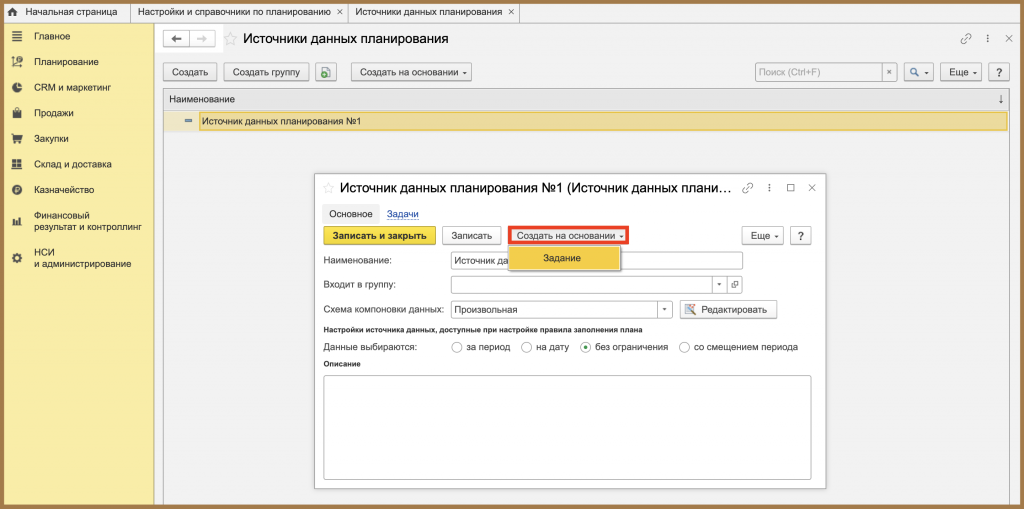Screen dimensions: 1024x509
Task: Open Склад и доставка section
Action: [72, 164]
